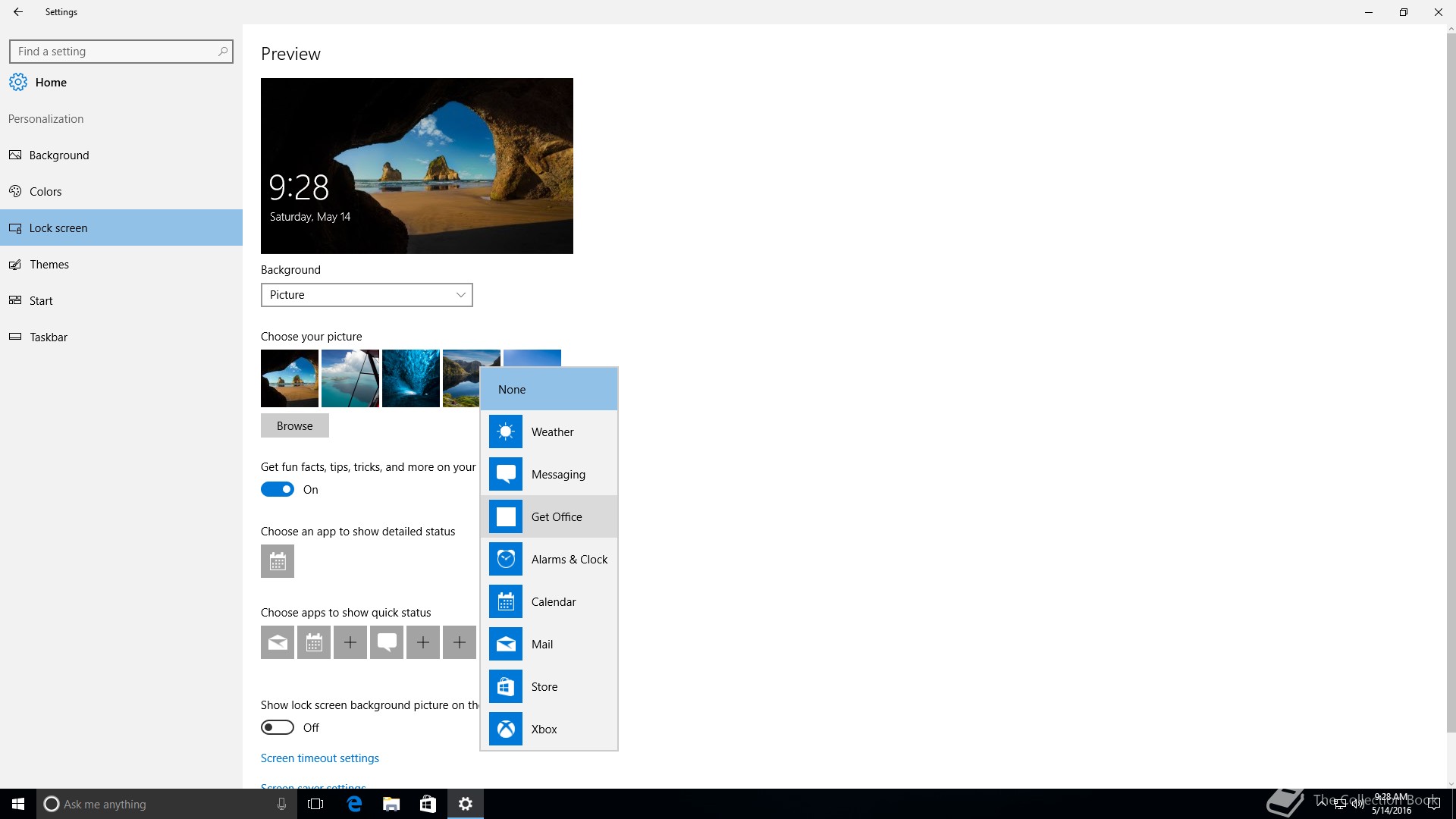Click the search magnifier icon
The width and height of the screenshot is (1456, 819).
click(222, 52)
